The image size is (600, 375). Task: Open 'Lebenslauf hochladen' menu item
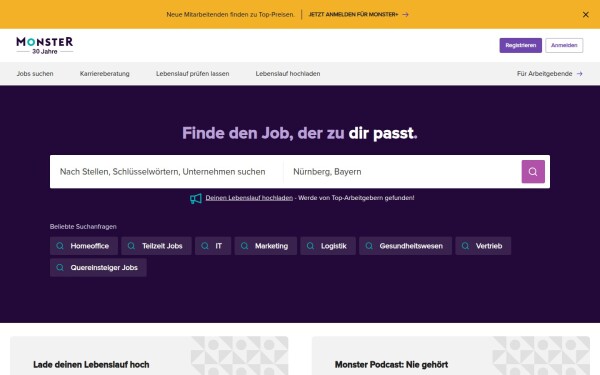pos(288,73)
